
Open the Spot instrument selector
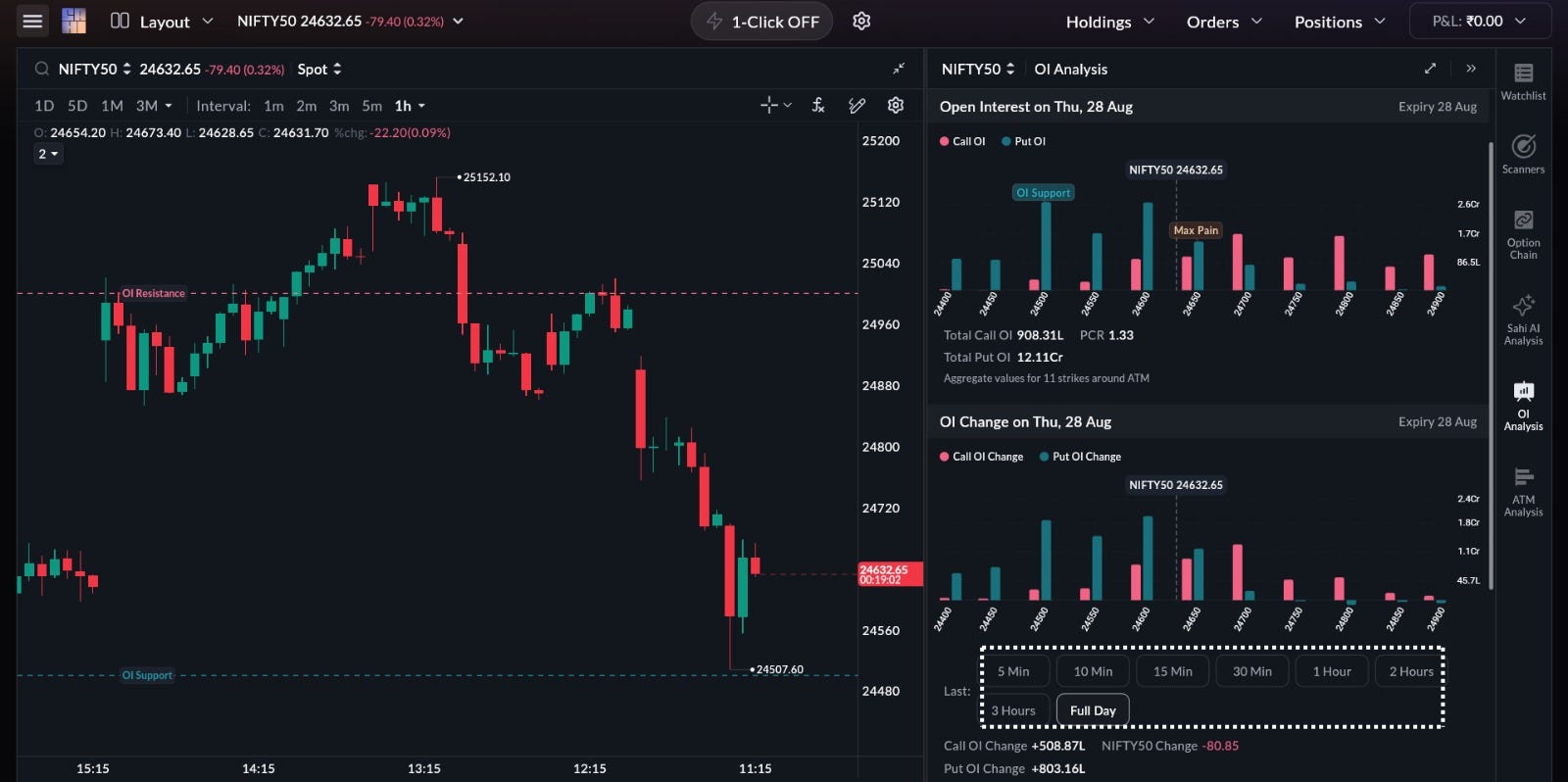[319, 69]
